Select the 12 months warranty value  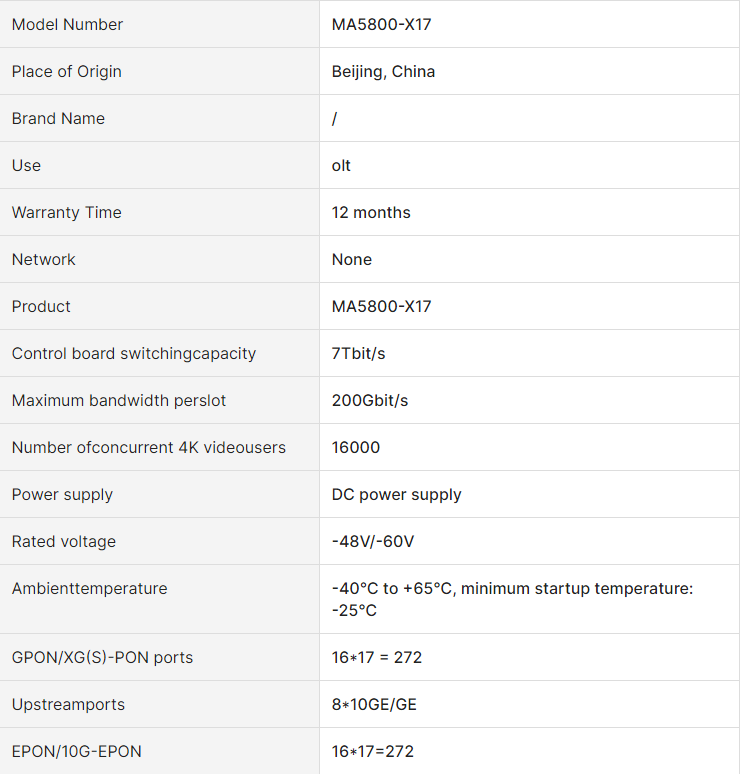pyautogui.click(x=371, y=212)
